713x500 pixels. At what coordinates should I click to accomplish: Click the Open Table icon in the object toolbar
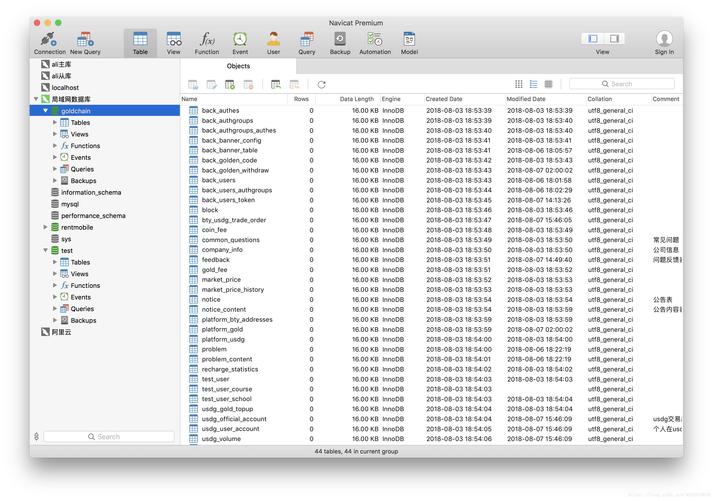coord(193,85)
